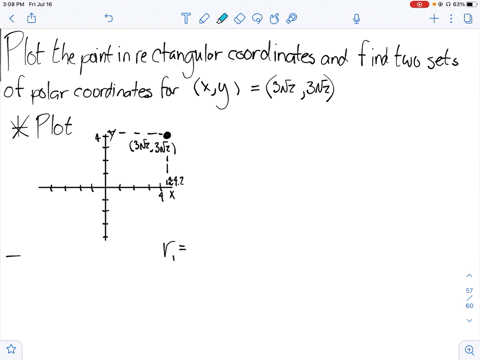This screenshot has width=480, height=360.
Task: Tap the favorite star icon
Action: pos(11,349)
